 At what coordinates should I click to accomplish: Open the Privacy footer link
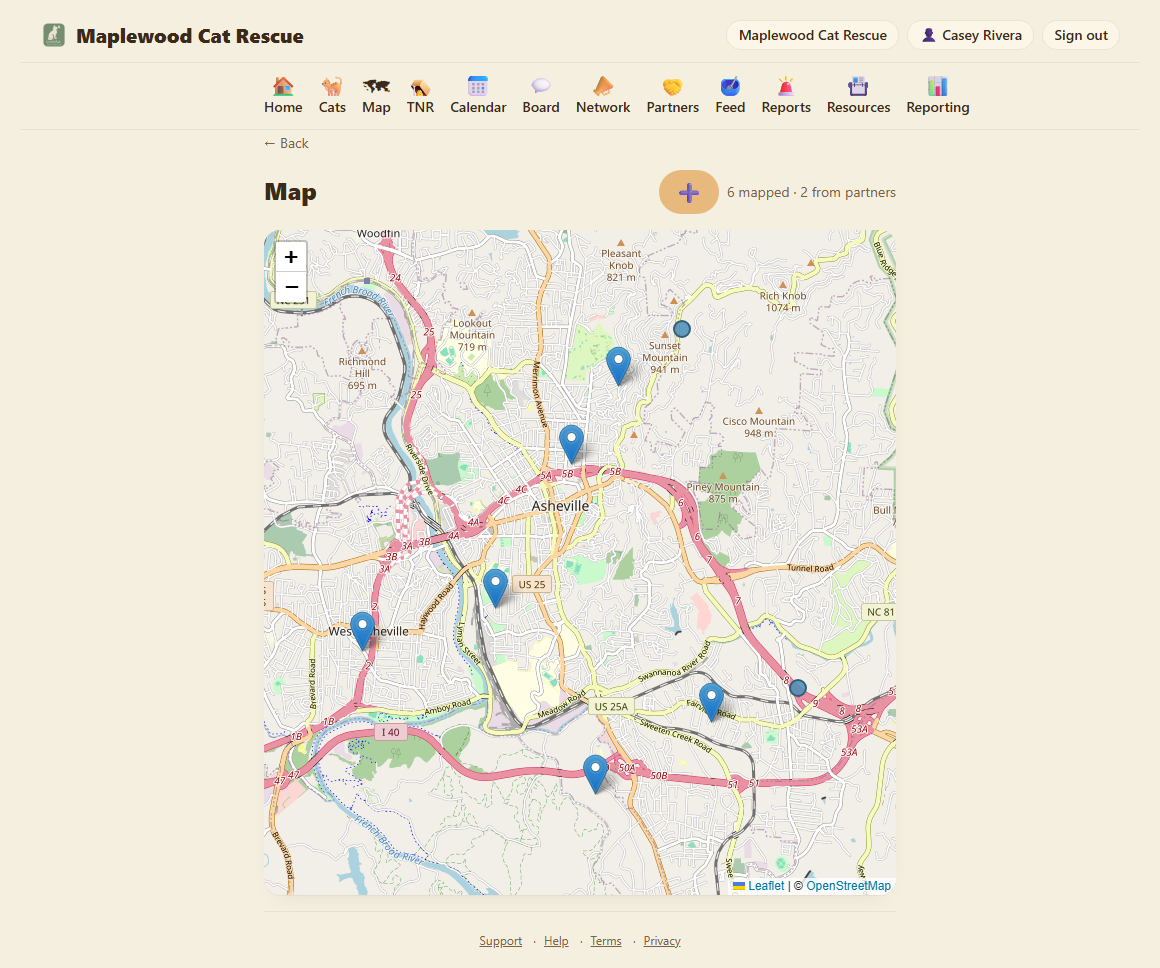[x=662, y=941]
